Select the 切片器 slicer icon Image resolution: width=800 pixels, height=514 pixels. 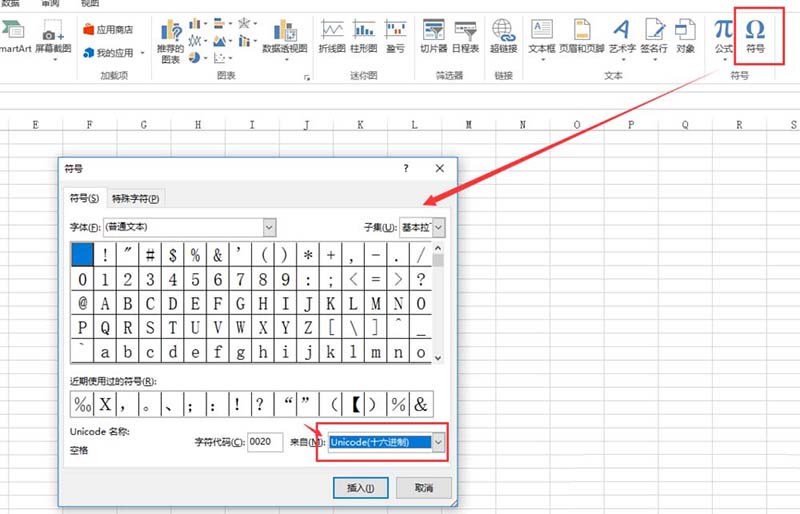pyautogui.click(x=434, y=37)
